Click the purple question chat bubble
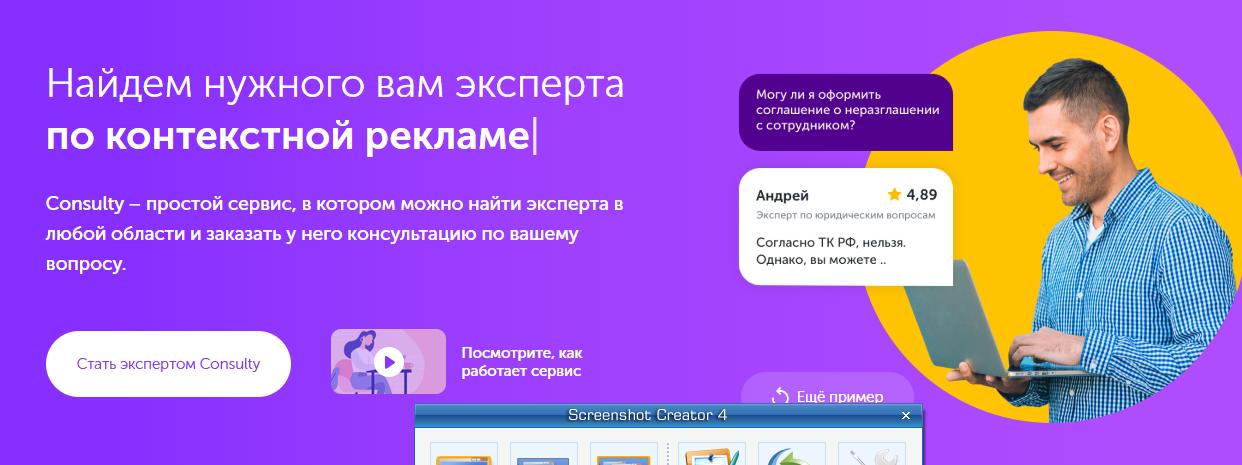This screenshot has height=465, width=1242. [845, 111]
